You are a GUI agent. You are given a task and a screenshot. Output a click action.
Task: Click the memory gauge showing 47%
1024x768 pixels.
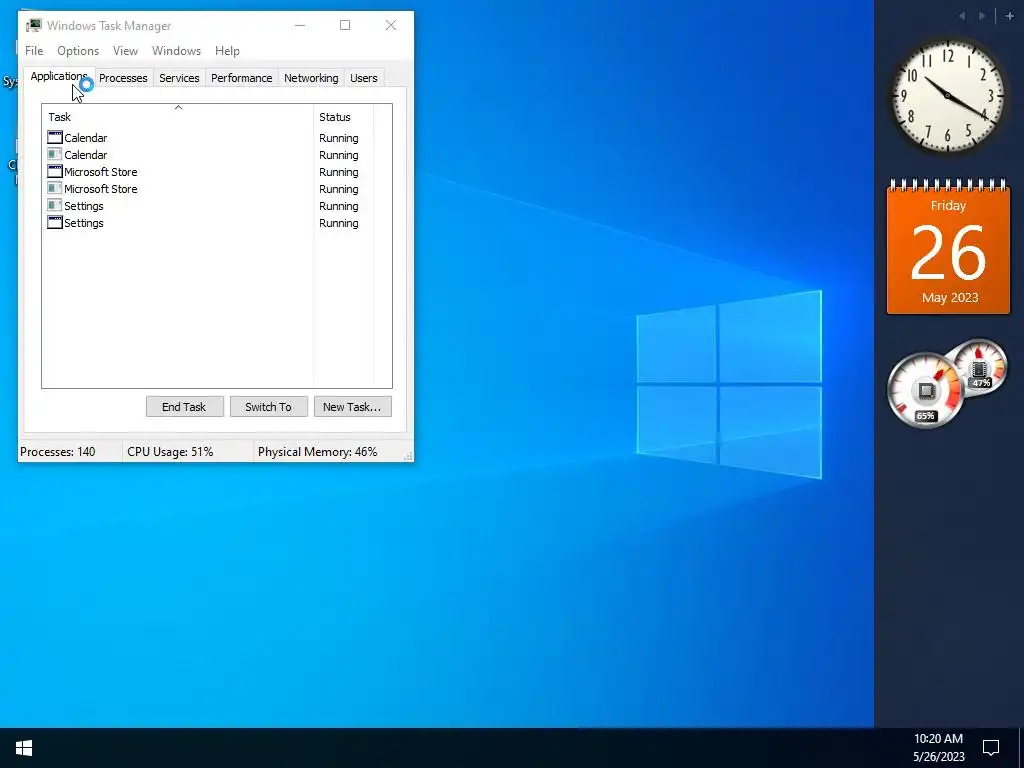click(979, 368)
